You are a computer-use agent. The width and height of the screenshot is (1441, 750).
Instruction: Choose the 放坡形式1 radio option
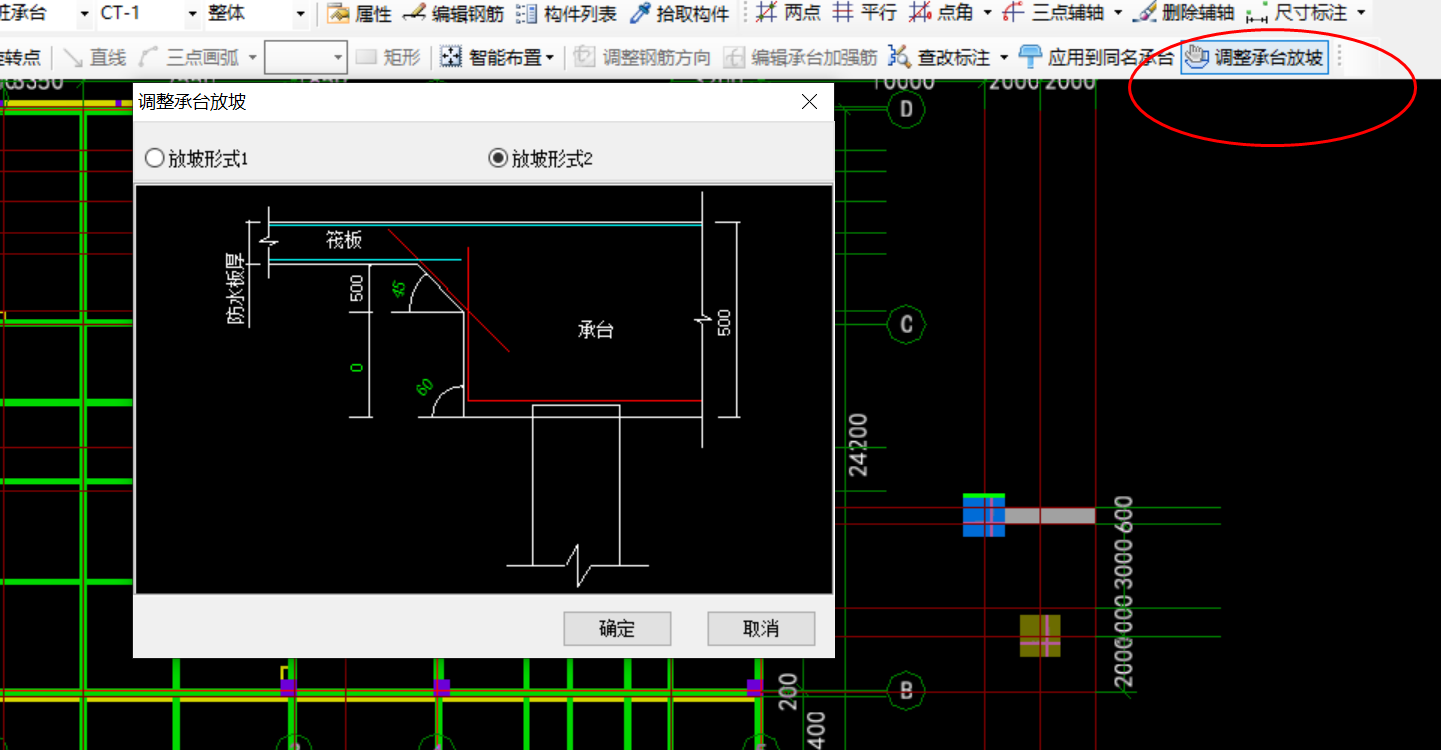coord(196,158)
